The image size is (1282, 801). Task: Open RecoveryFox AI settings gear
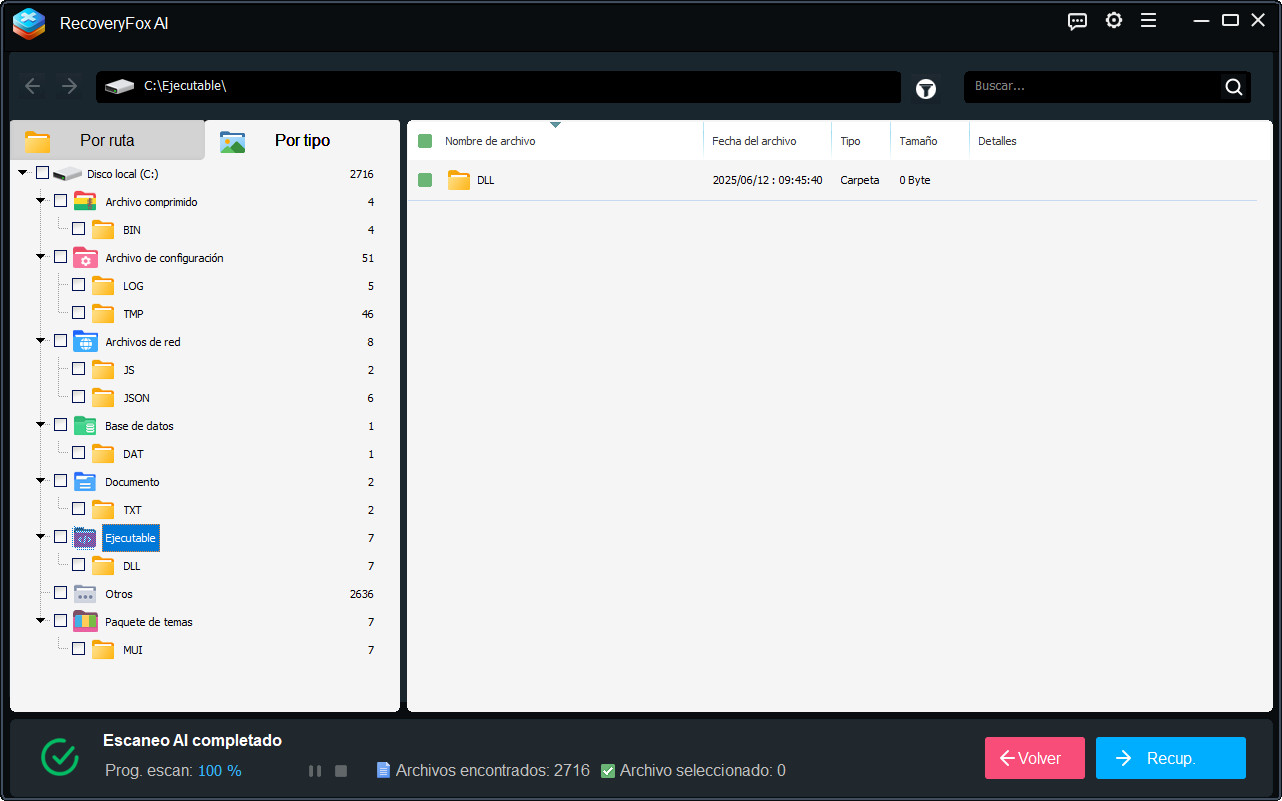click(x=1113, y=20)
